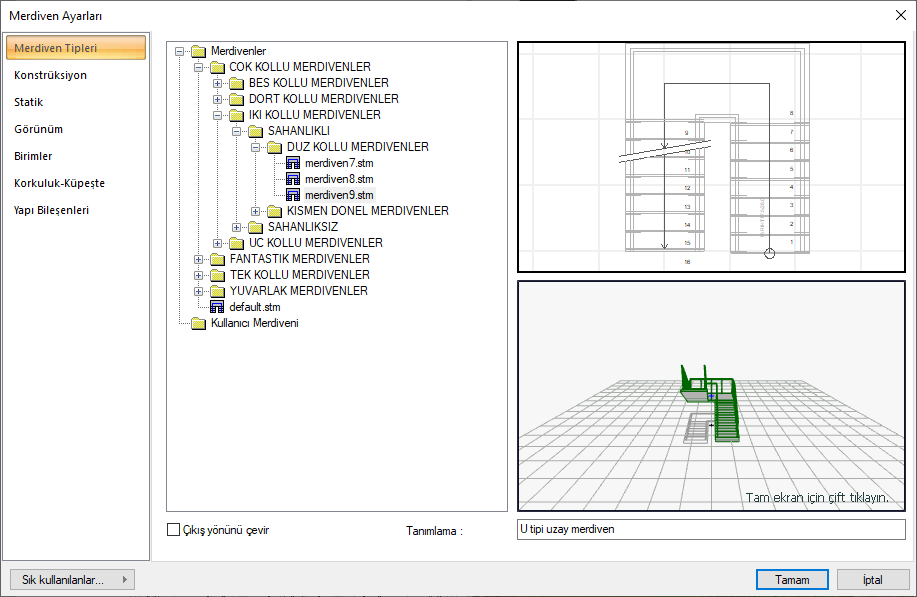The width and height of the screenshot is (917, 597).
Task: Click the default.stm stair file icon
Action: click(x=217, y=307)
